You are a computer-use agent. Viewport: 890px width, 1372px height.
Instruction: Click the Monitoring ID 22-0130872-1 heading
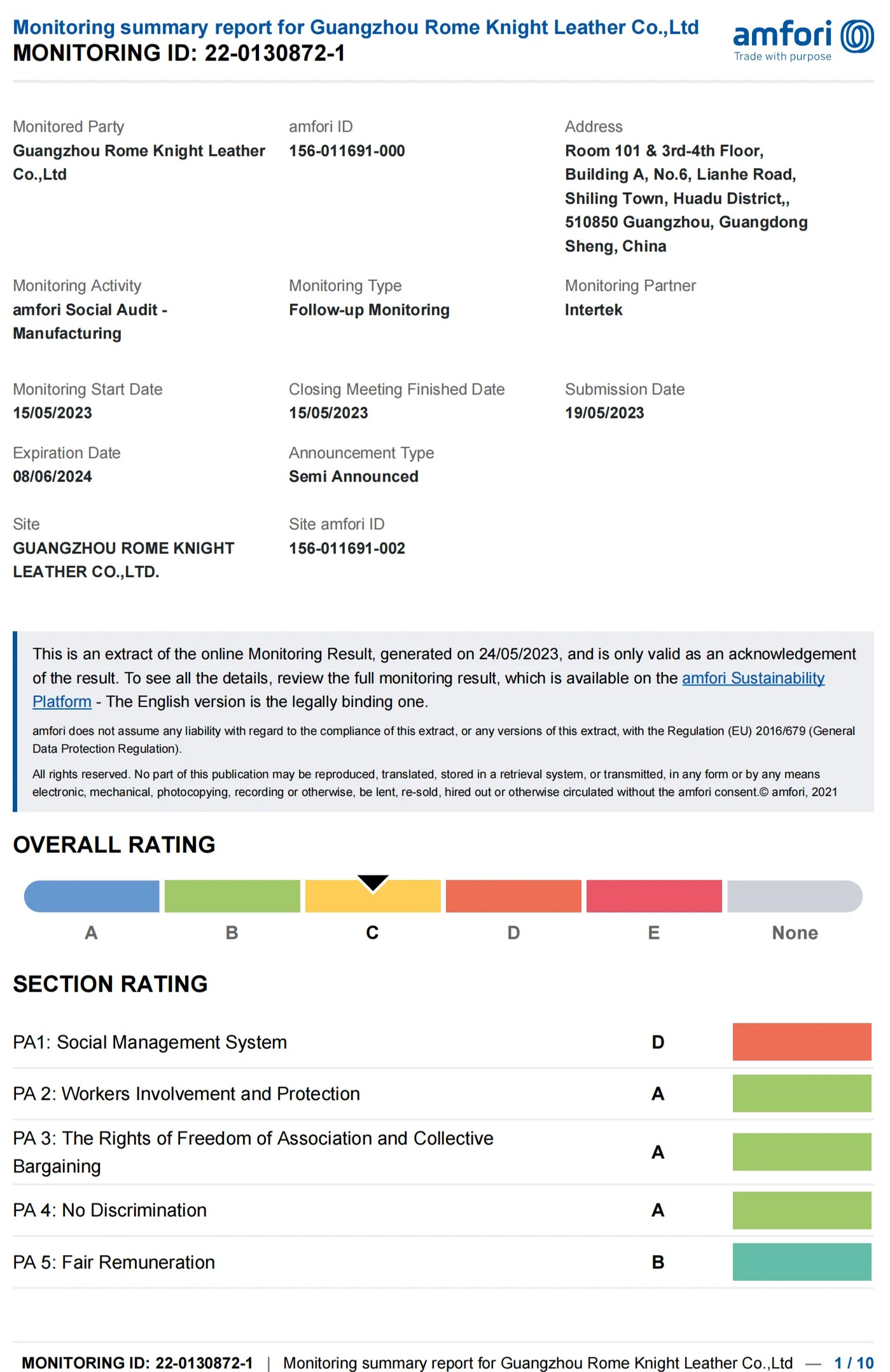179,53
